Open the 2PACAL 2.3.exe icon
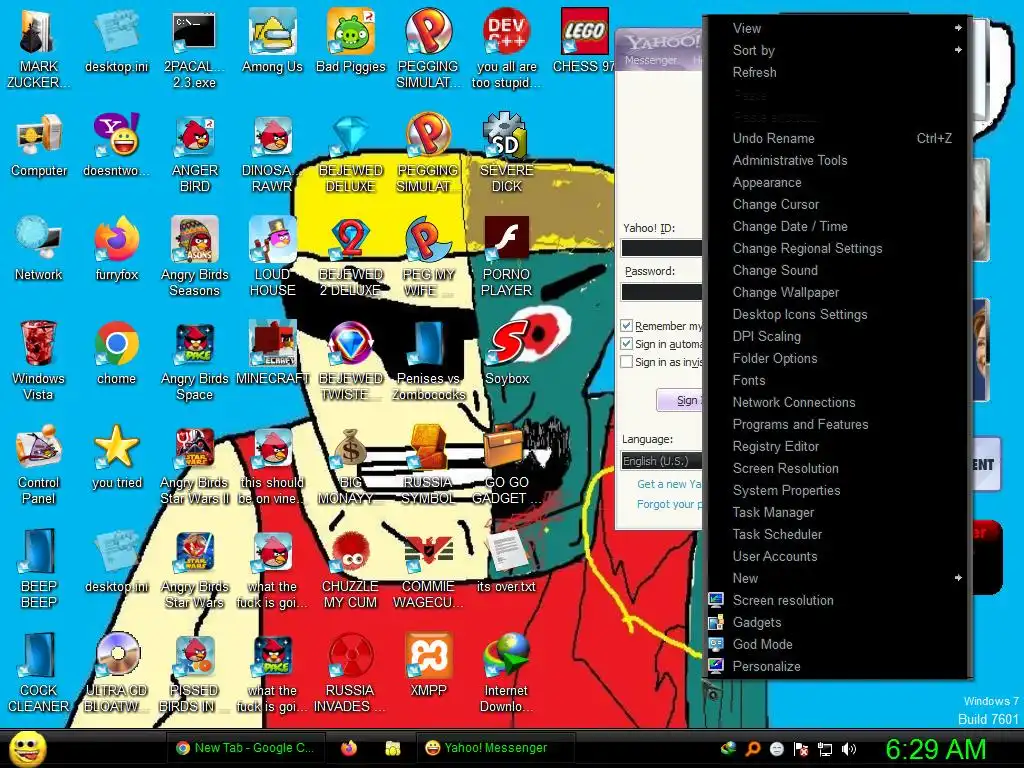The width and height of the screenshot is (1024, 768). (195, 49)
